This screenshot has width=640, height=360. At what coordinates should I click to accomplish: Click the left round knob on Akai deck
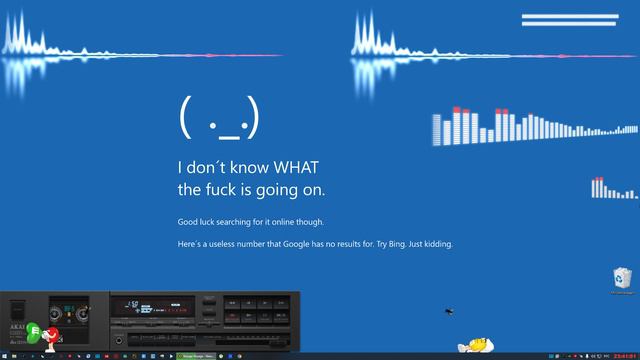click(x=56, y=314)
